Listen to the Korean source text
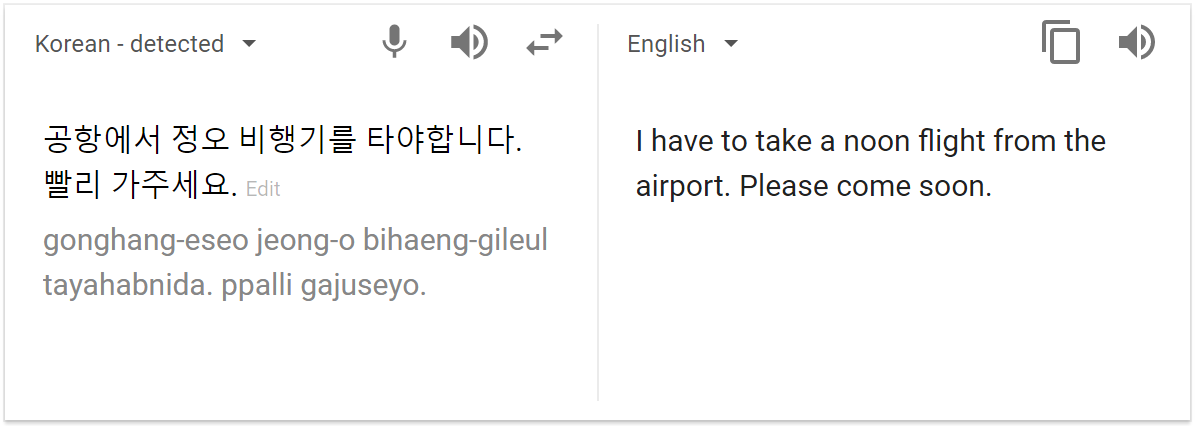 click(x=469, y=43)
